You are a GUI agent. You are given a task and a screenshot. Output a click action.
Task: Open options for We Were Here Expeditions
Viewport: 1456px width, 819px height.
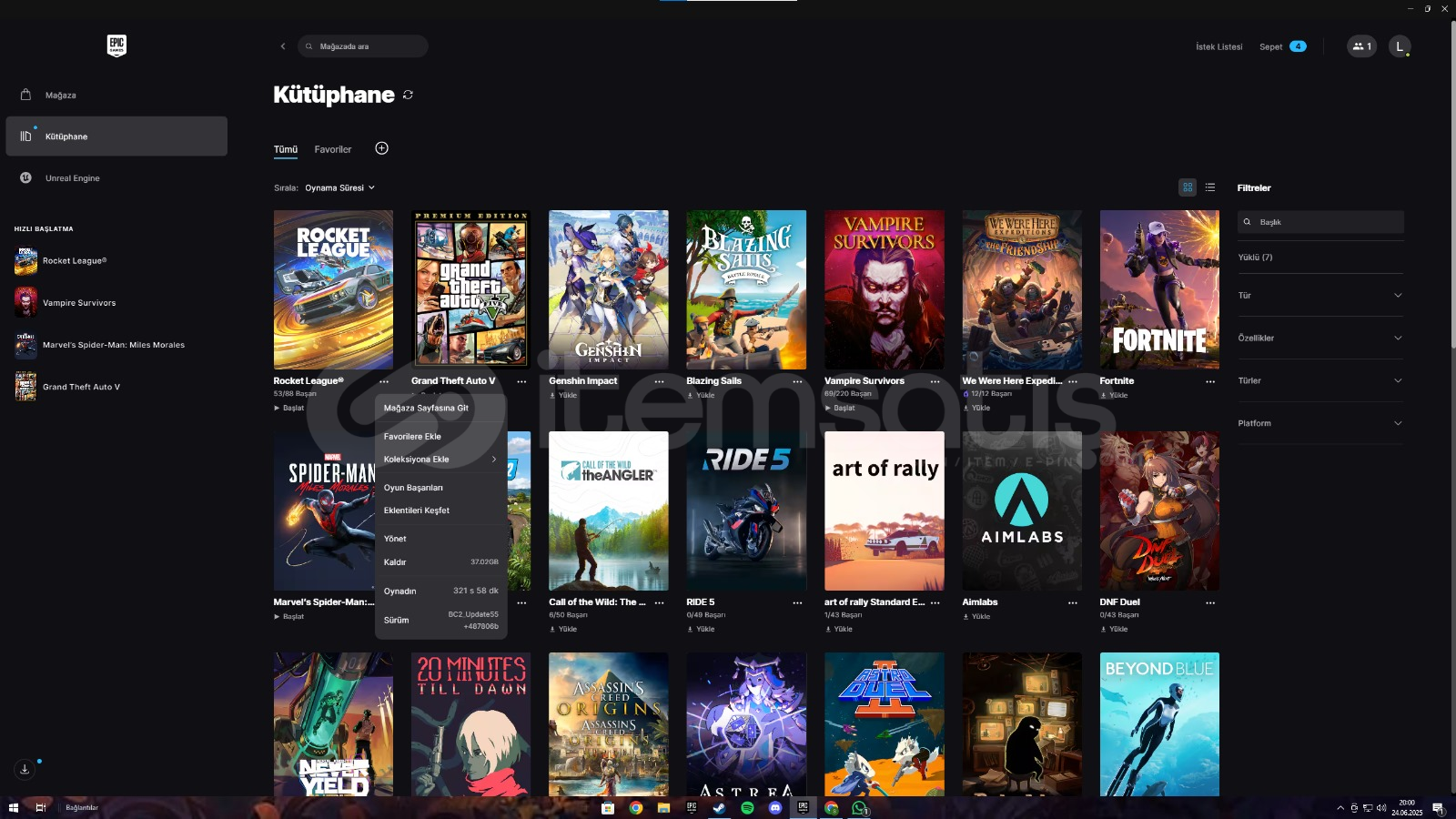click(x=1073, y=381)
